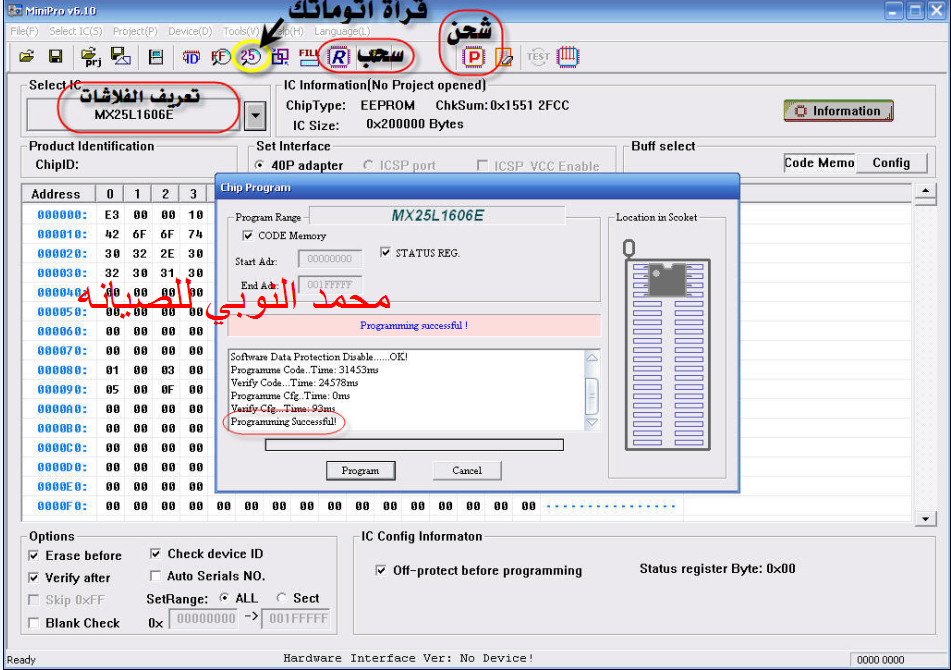This screenshot has height=670, width=951.
Task: Open the Project(P) menu
Action: (x=135, y=31)
